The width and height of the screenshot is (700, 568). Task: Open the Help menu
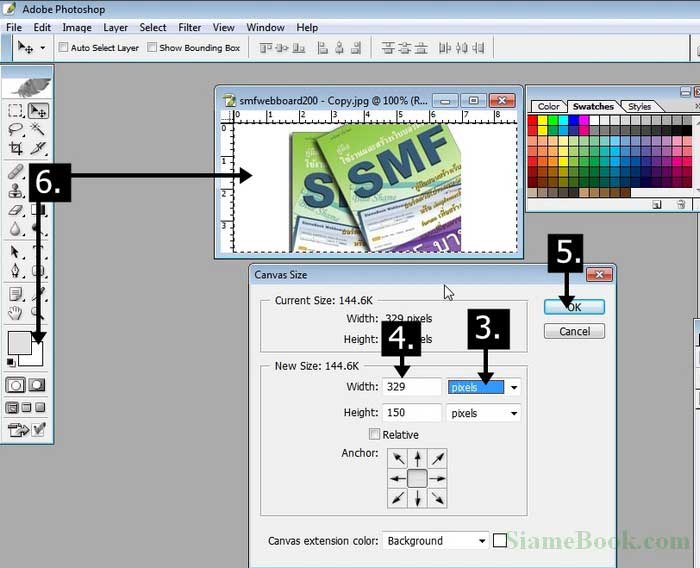(307, 27)
